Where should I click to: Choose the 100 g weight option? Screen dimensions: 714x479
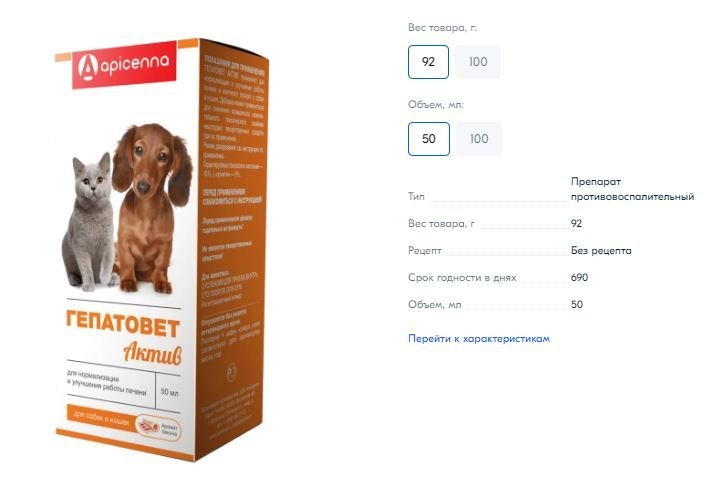tap(478, 62)
